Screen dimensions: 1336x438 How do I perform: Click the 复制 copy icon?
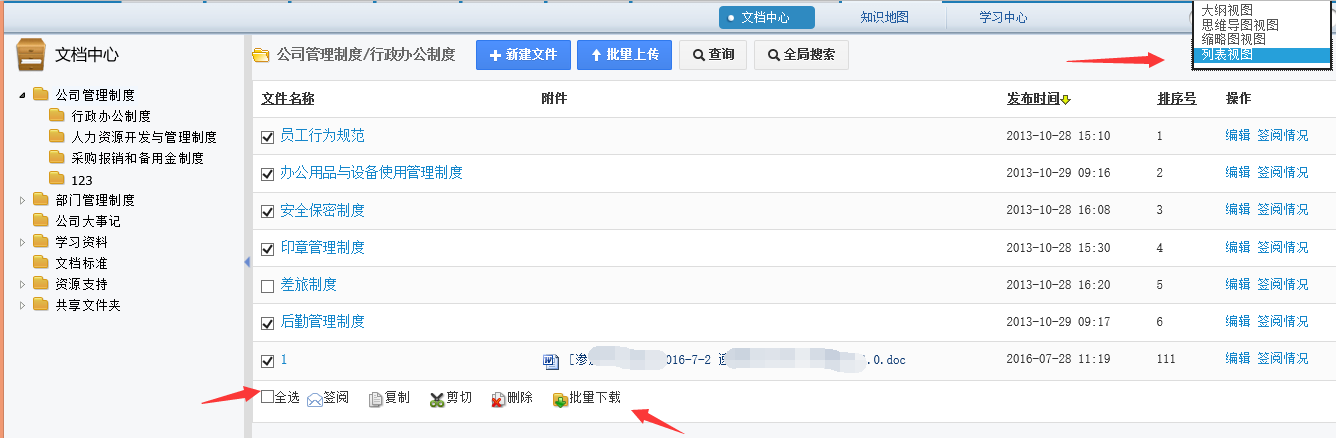click(x=376, y=399)
